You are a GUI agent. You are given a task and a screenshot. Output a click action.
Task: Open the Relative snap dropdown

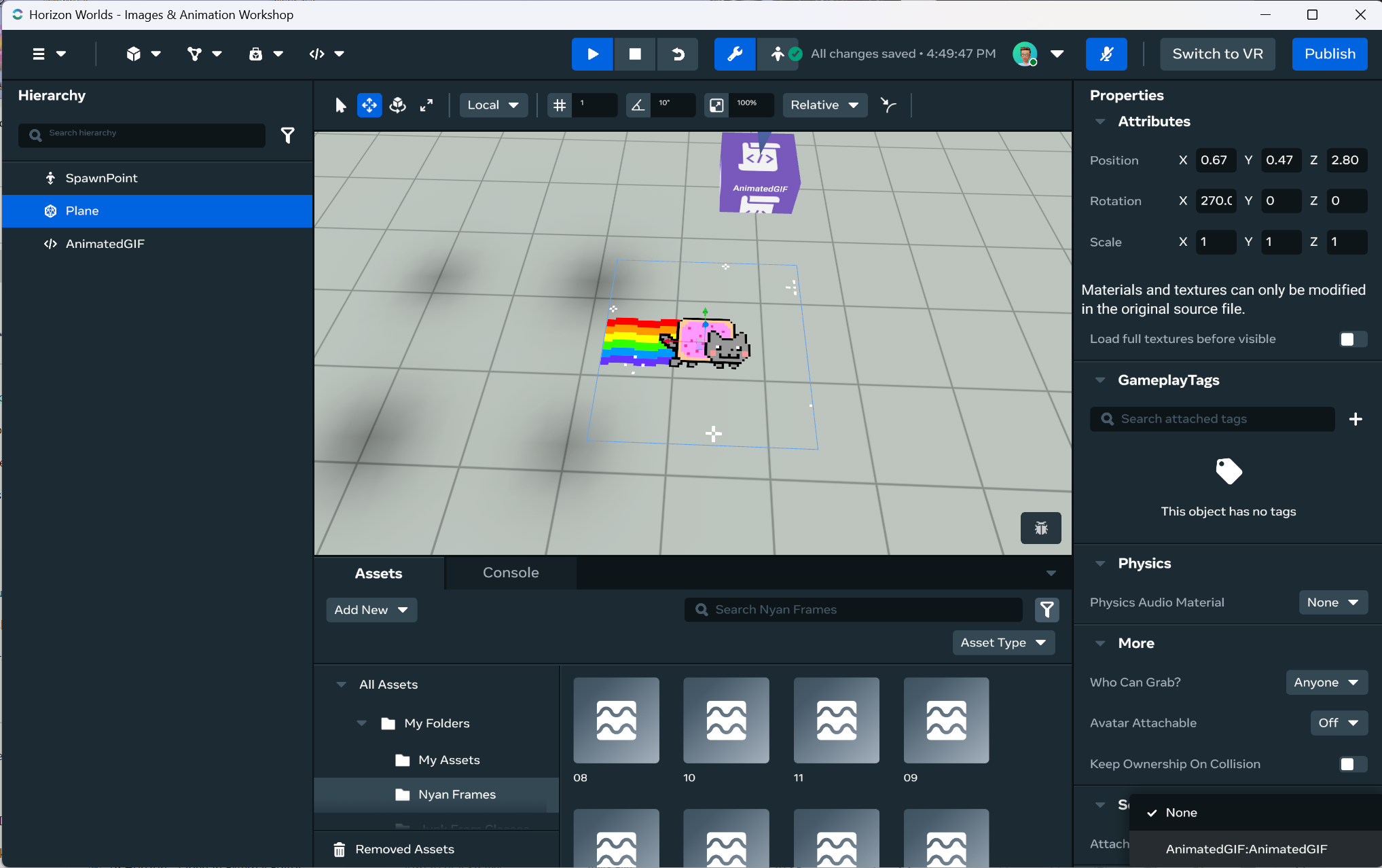click(824, 105)
